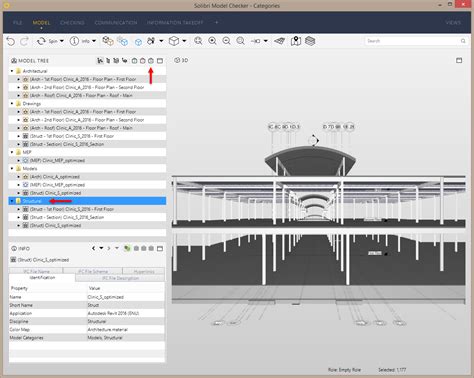This screenshot has height=378, width=474.
Task: Click the single blue cube toolbar icon
Action: coord(138,42)
